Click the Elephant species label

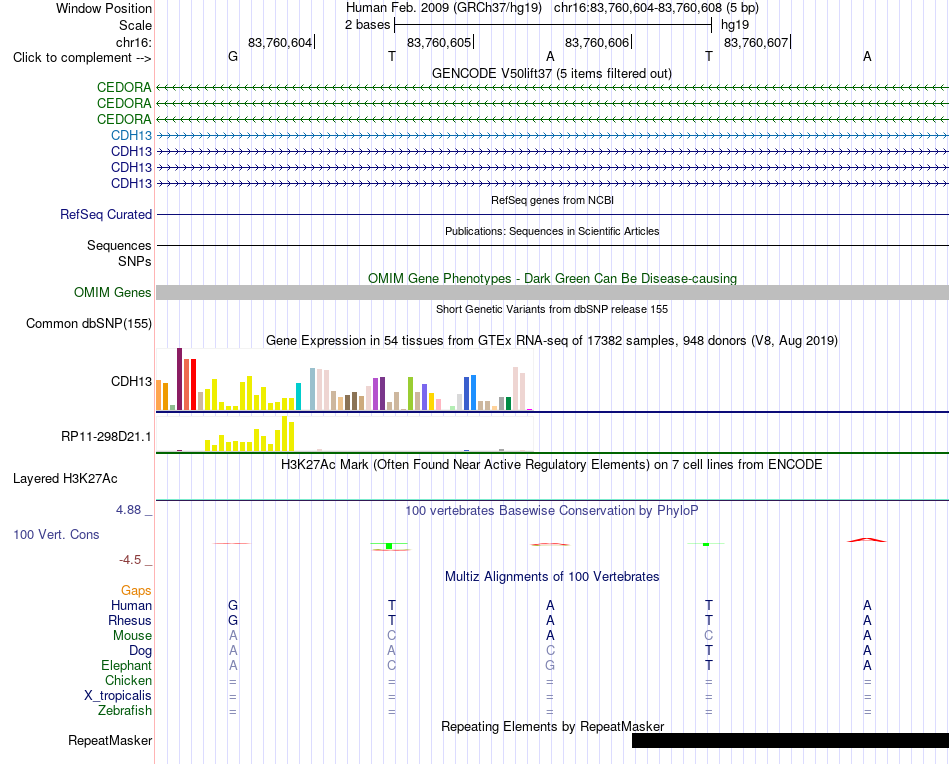tap(127, 665)
